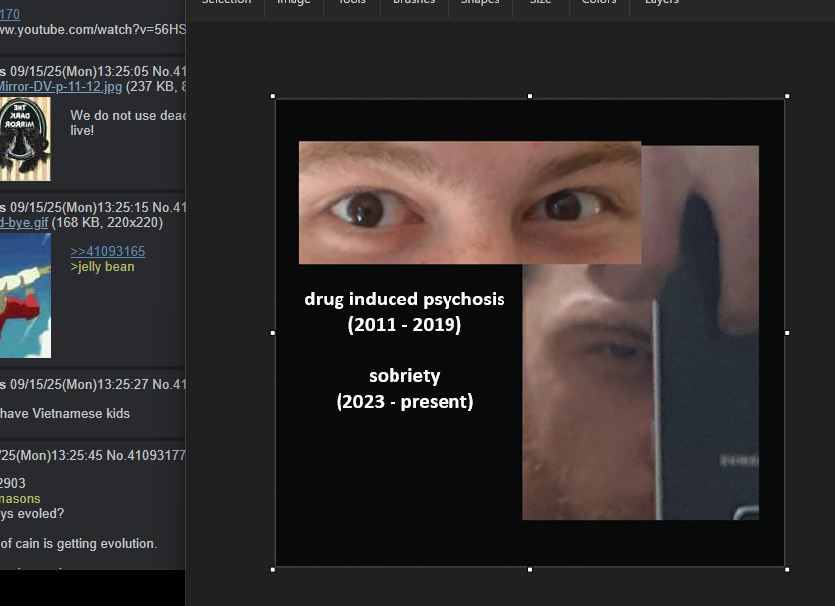Expand The Dark Mirror post thumbnail
The width and height of the screenshot is (835, 606).
pyautogui.click(x=25, y=138)
